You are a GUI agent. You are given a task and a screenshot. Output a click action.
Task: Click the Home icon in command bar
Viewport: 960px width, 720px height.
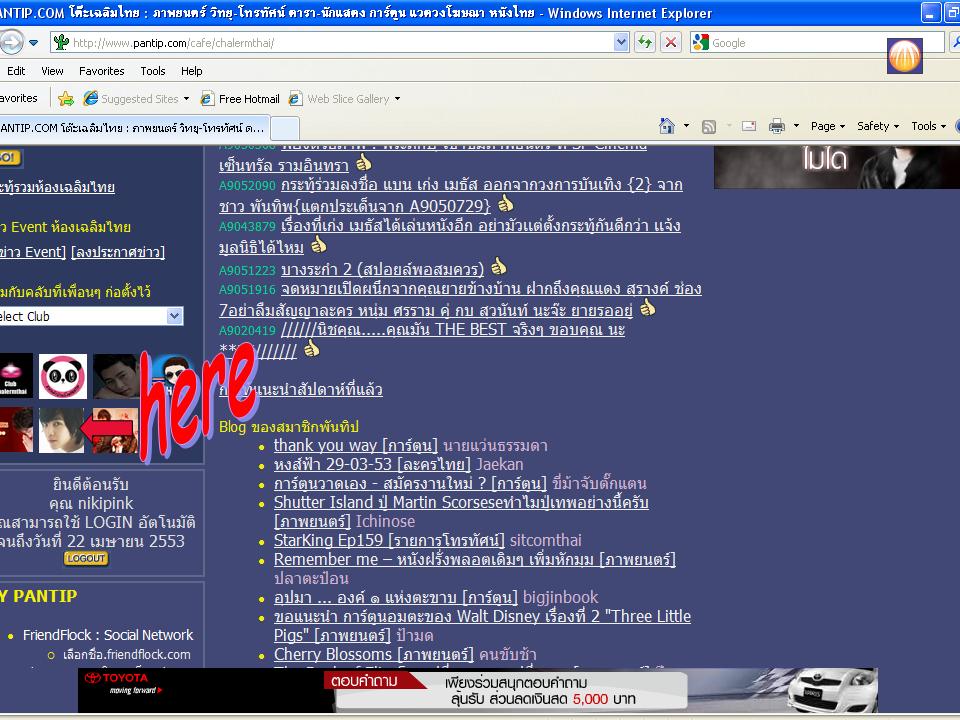pyautogui.click(x=667, y=126)
